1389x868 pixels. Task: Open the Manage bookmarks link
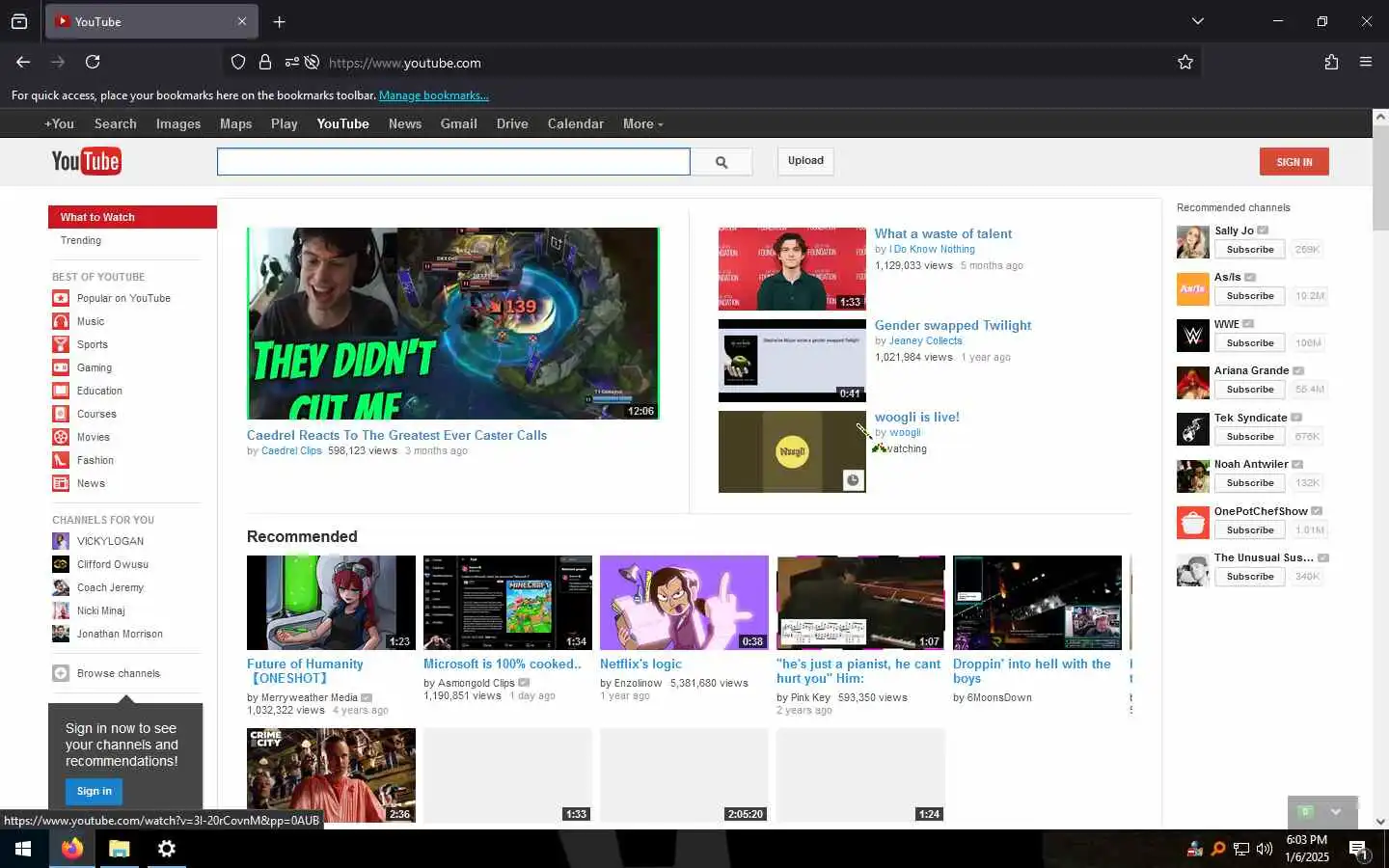coord(434,95)
